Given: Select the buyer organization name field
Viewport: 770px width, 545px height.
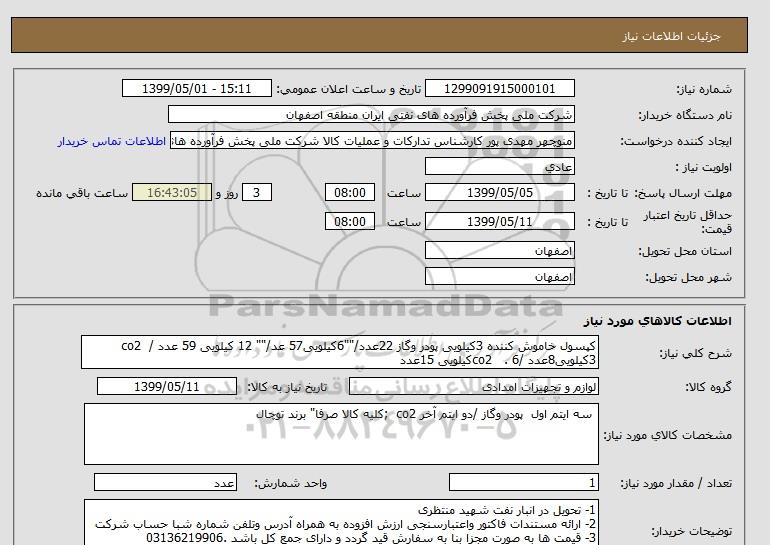Looking at the screenshot, I should pos(371,114).
